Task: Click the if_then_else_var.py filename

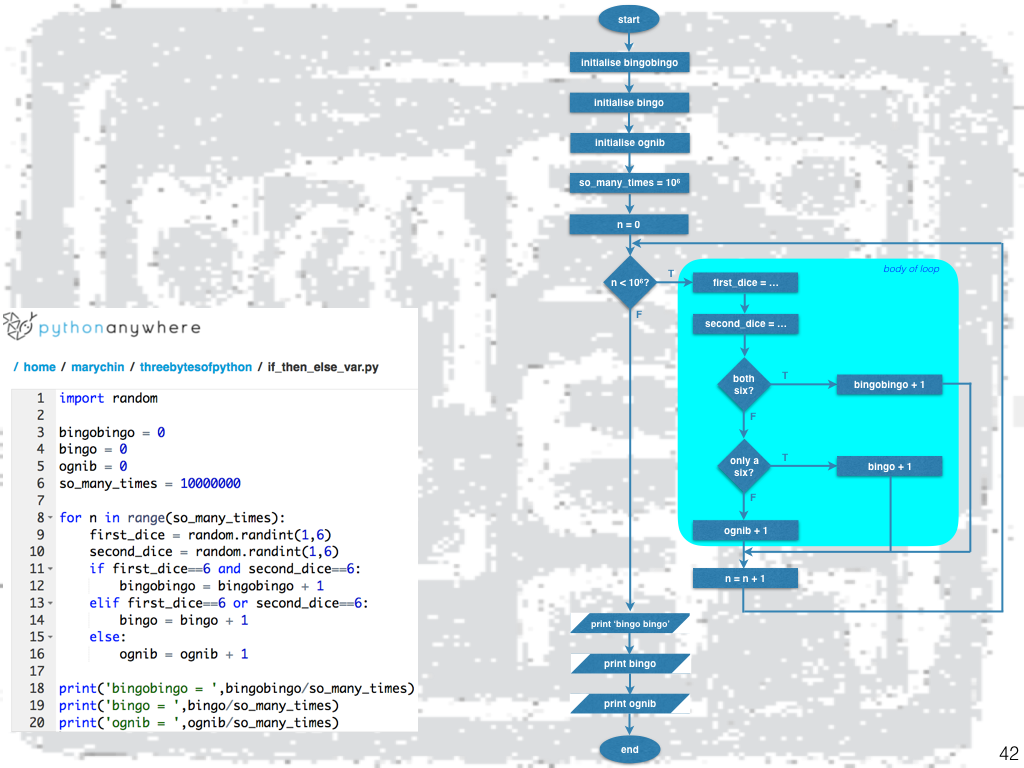Action: [x=323, y=367]
